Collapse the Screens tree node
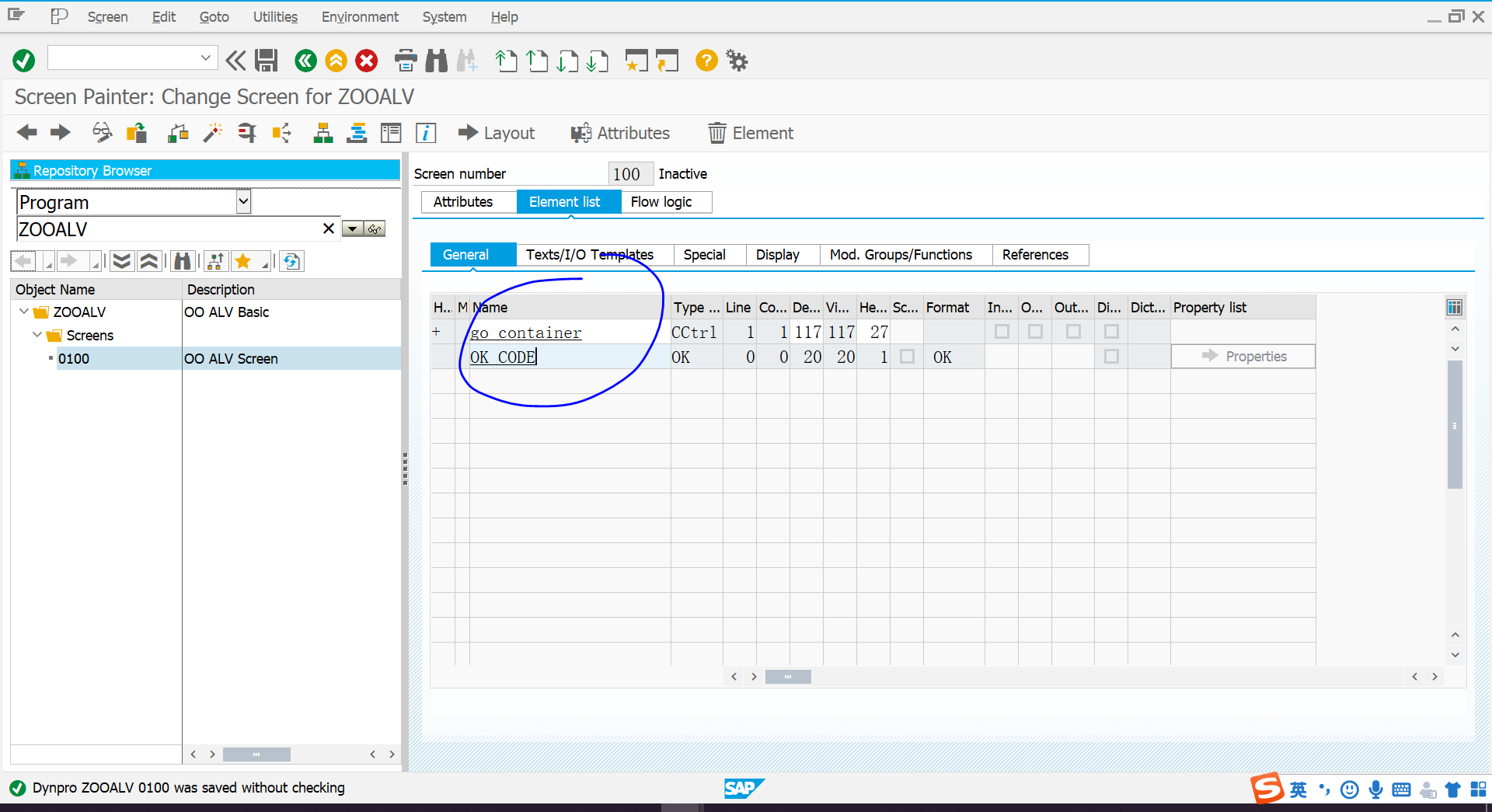1492x812 pixels. pyautogui.click(x=37, y=335)
